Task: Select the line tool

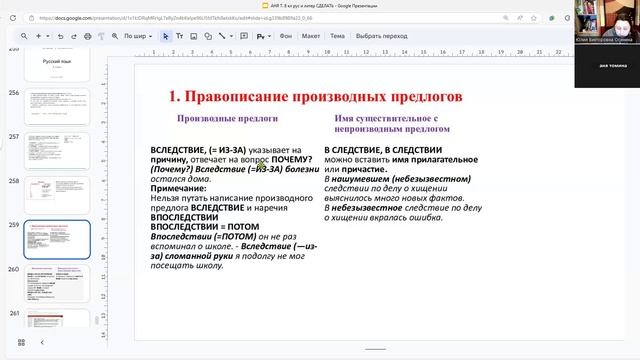Action: pyautogui.click(x=222, y=36)
